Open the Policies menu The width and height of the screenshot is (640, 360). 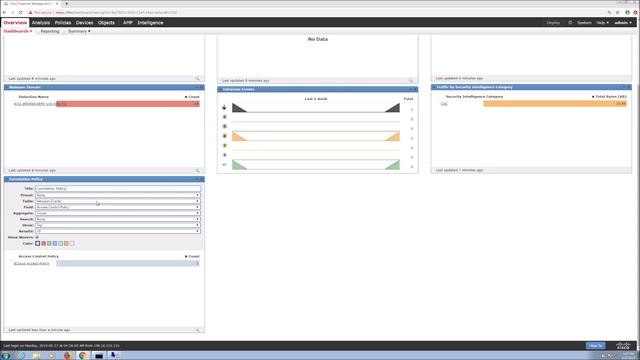[x=63, y=22]
